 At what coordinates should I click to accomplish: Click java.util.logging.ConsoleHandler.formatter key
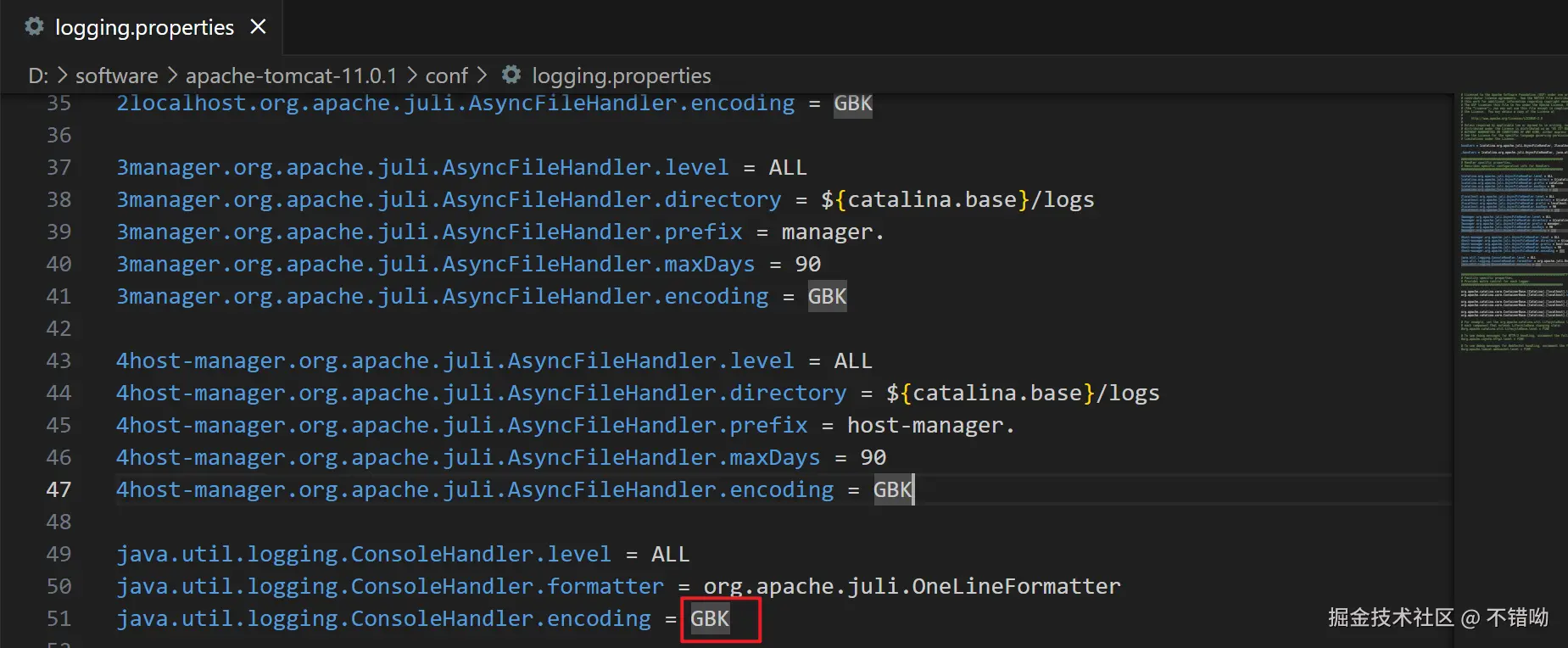click(390, 586)
